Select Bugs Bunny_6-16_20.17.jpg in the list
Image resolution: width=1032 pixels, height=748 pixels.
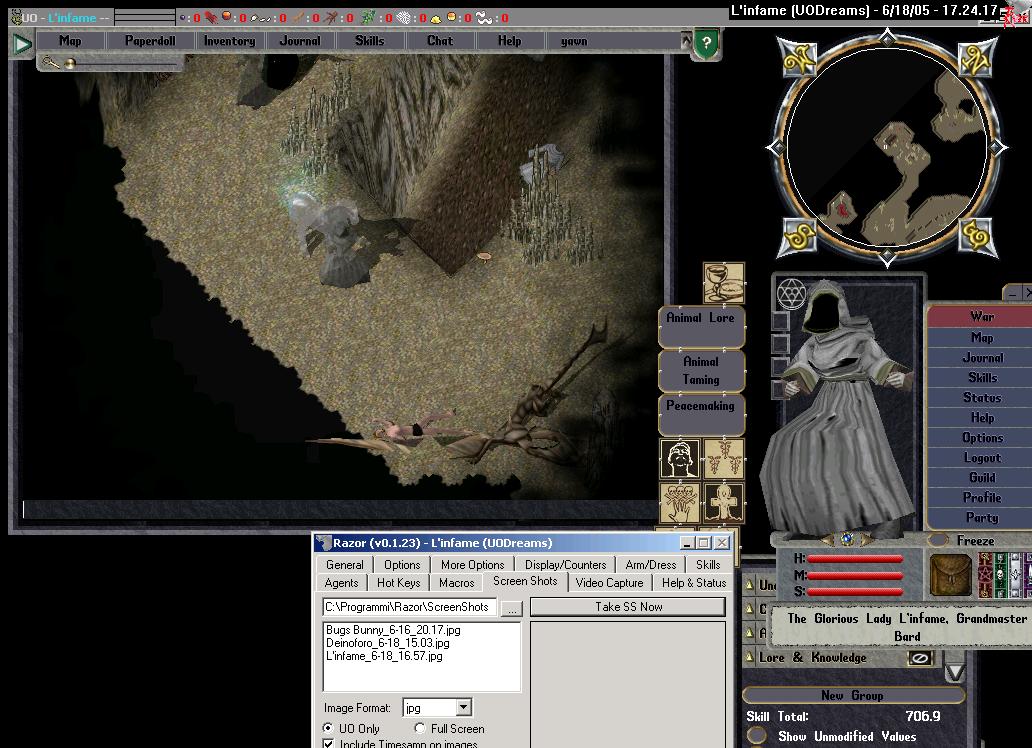click(393, 629)
